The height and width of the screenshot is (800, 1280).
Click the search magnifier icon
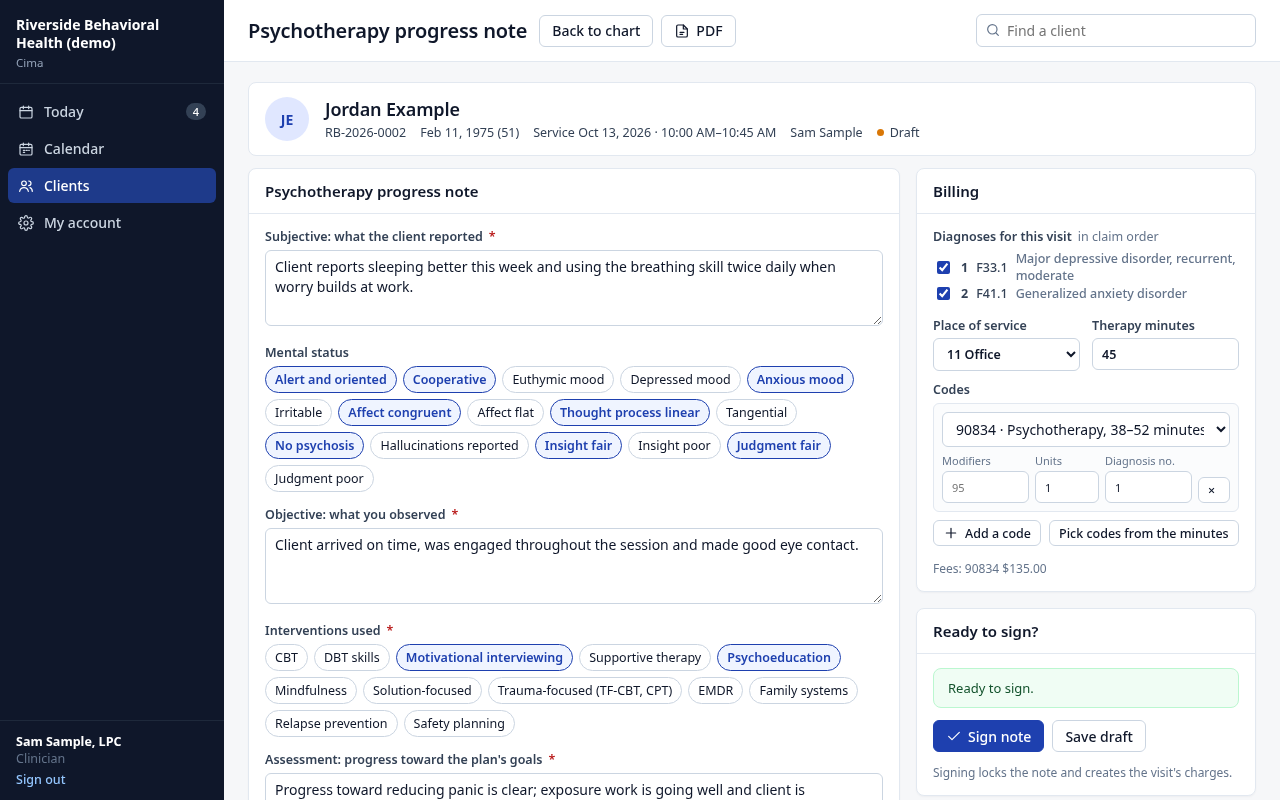(x=993, y=30)
